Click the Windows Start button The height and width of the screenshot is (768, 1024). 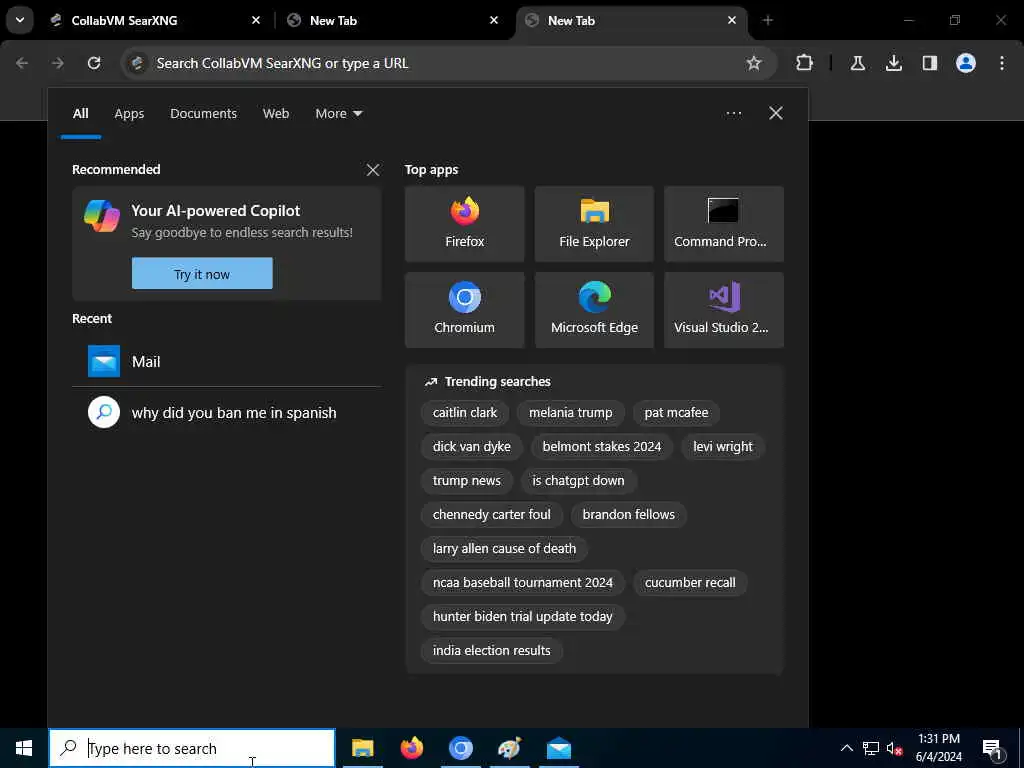24,748
